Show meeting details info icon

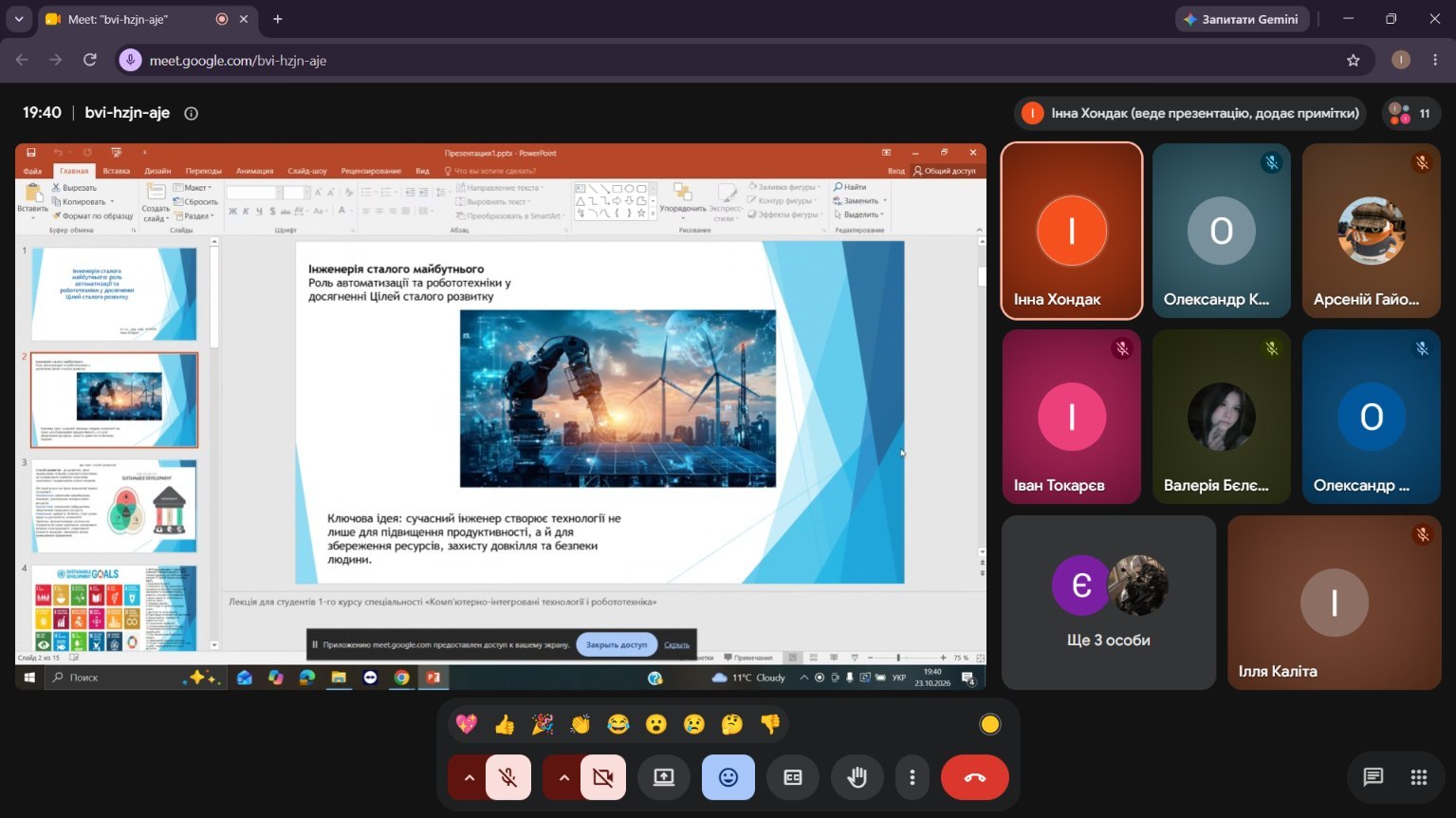191,114
